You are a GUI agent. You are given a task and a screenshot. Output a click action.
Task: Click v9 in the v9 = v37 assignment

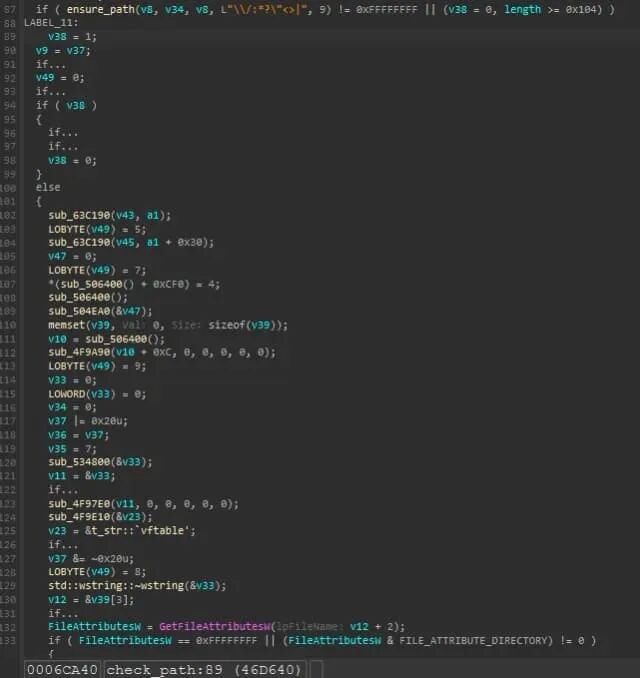coord(42,51)
